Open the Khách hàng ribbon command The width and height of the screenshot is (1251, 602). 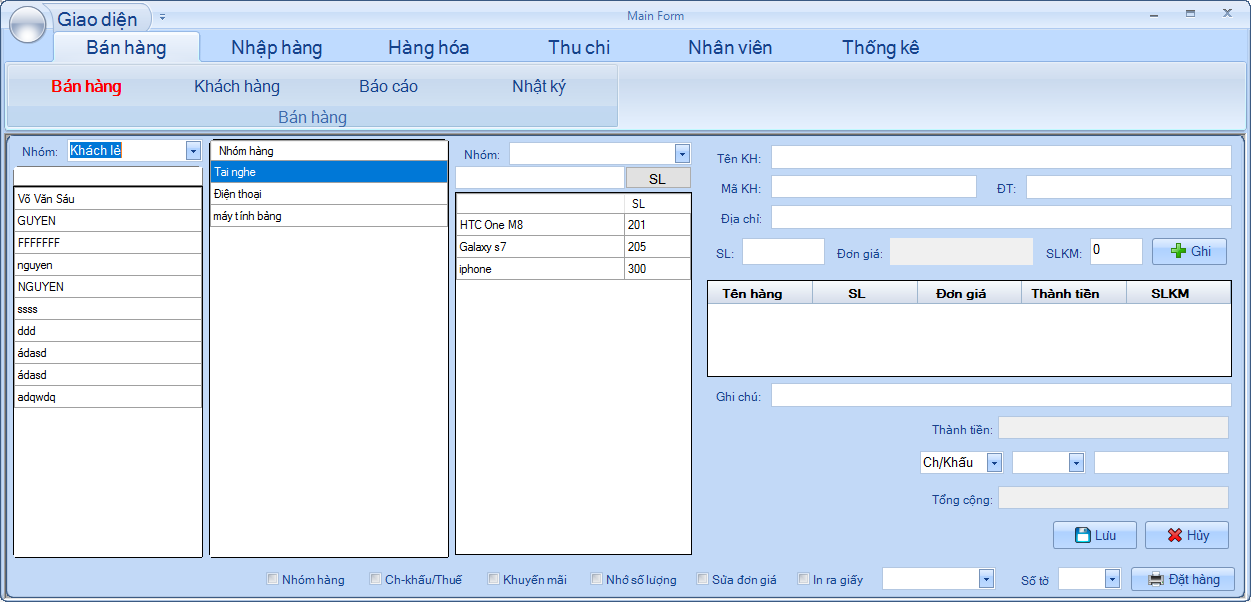point(237,86)
